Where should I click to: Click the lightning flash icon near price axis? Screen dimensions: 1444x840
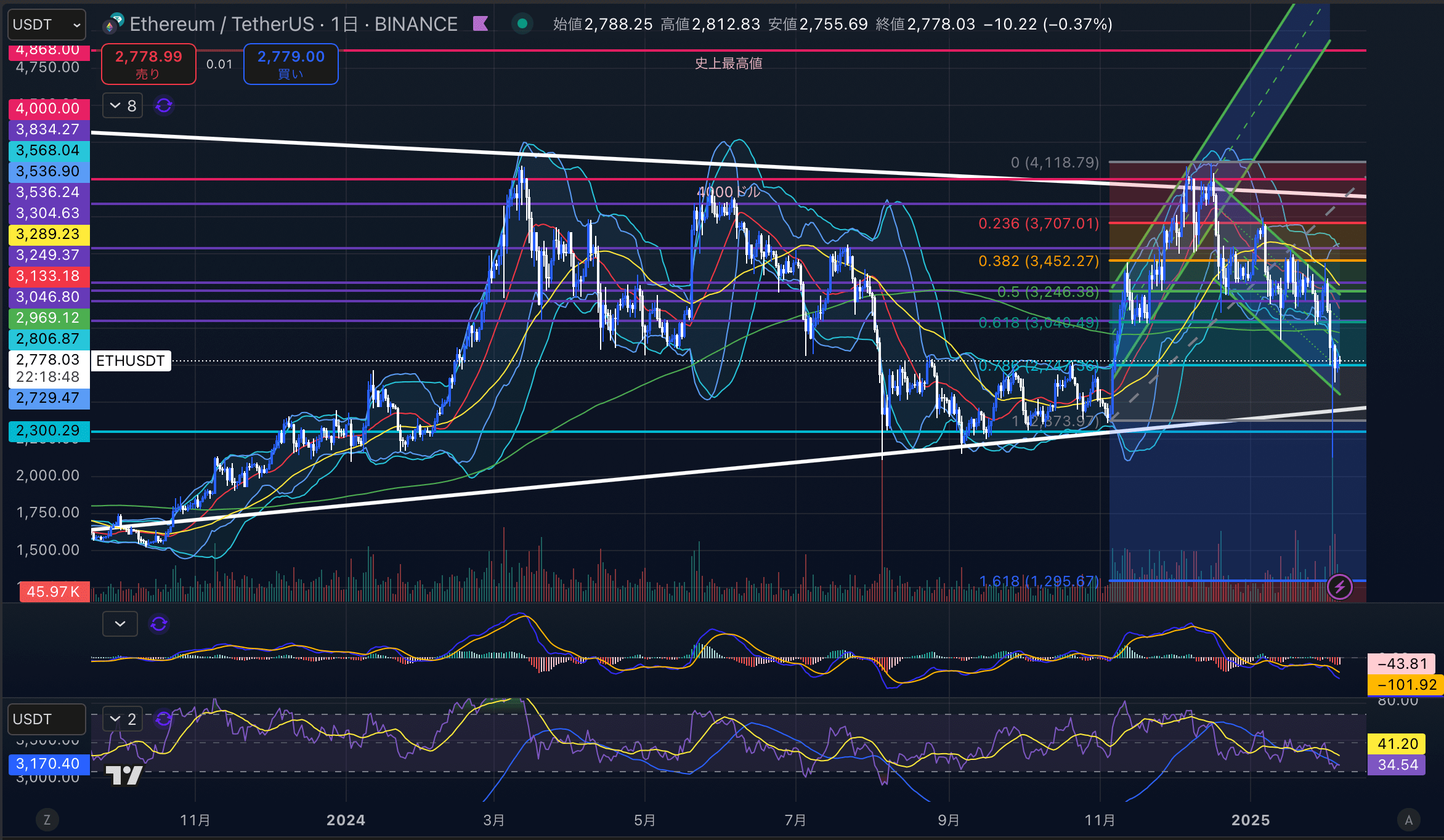point(1339,587)
